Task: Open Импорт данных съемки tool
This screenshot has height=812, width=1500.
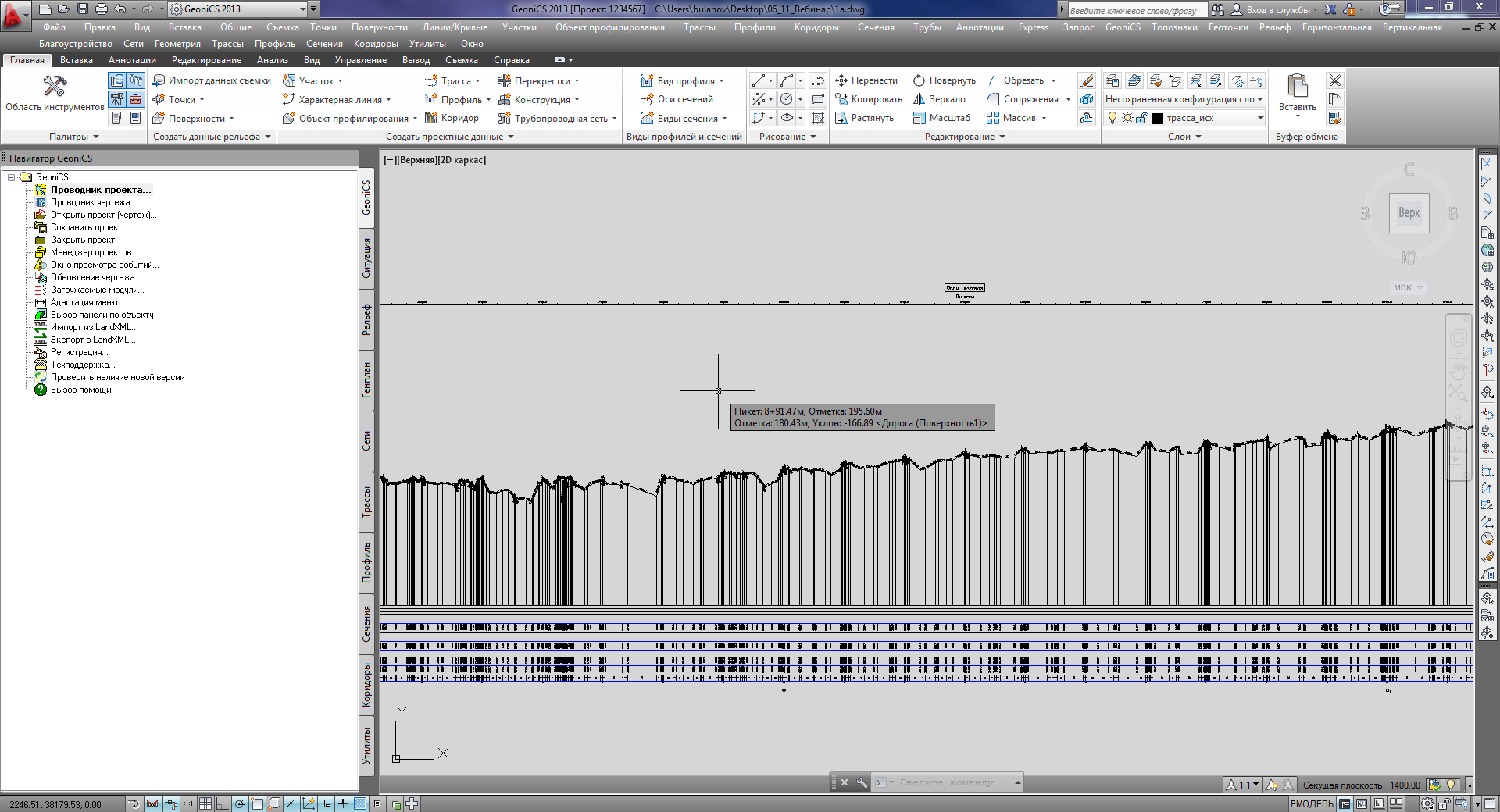Action: [212, 80]
